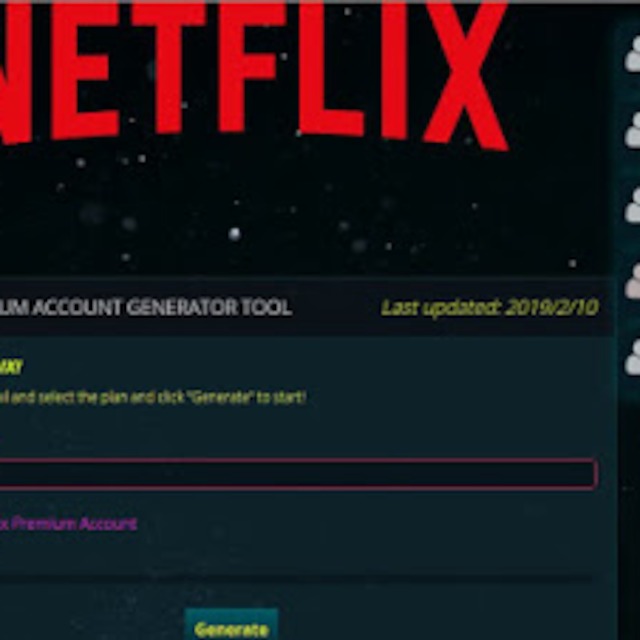
Task: Click the ACCOUNT GENERATOR TOOL heading
Action: (x=146, y=307)
